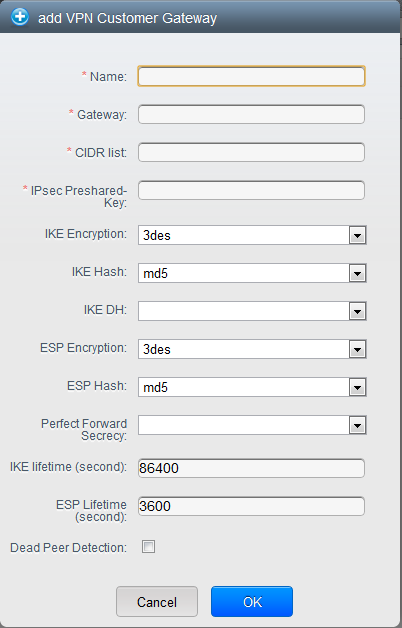Click the Dead Peer Detection label
This screenshot has width=402, height=628.
click(68, 547)
